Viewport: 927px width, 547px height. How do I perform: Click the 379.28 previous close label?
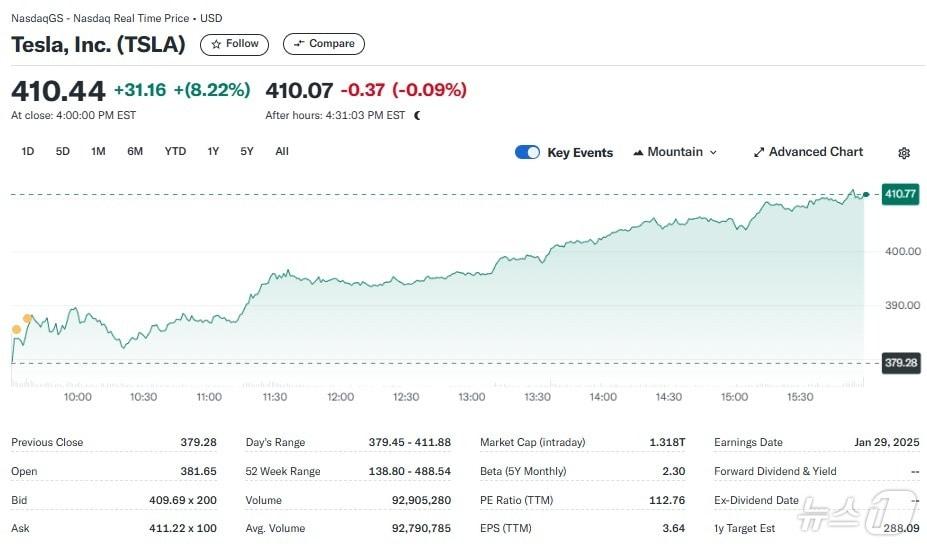[x=900, y=363]
